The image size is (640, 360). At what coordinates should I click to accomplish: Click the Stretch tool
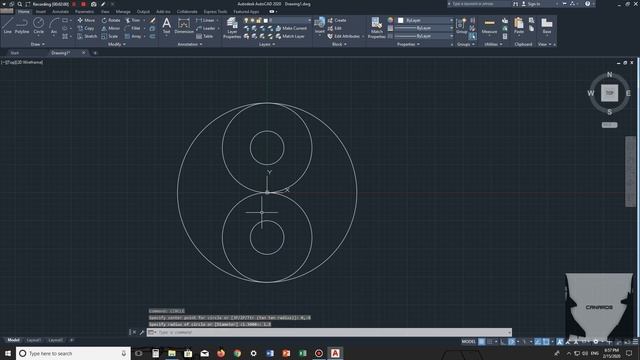pyautogui.click(x=87, y=36)
